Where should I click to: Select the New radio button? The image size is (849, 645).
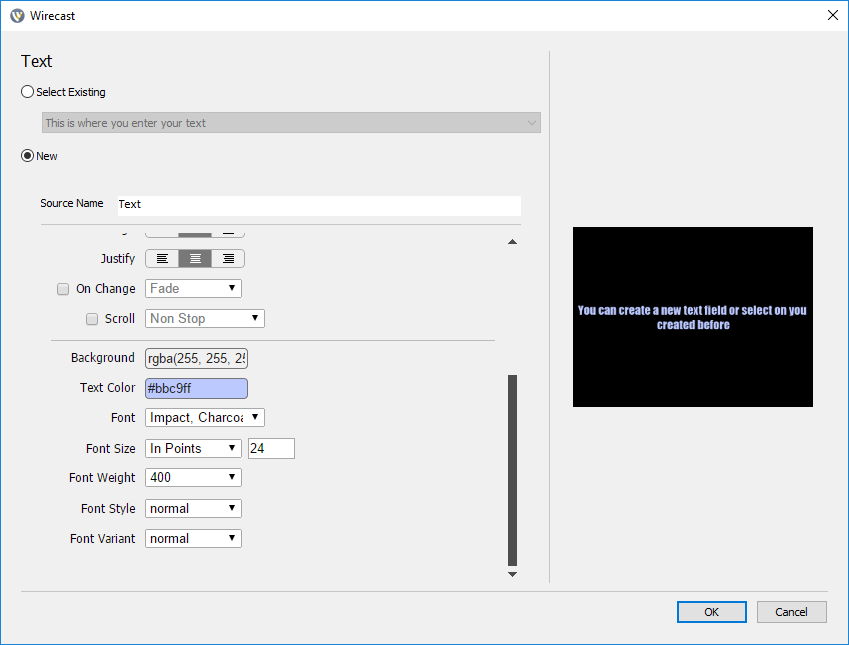[27, 155]
